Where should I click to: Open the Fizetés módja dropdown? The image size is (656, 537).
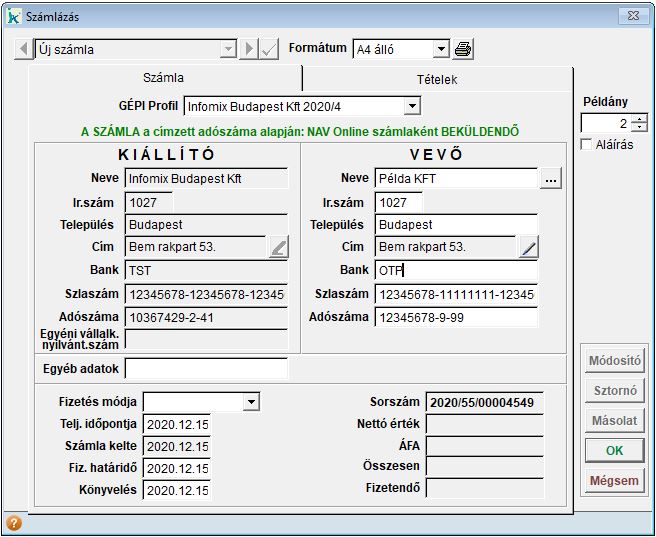251,402
